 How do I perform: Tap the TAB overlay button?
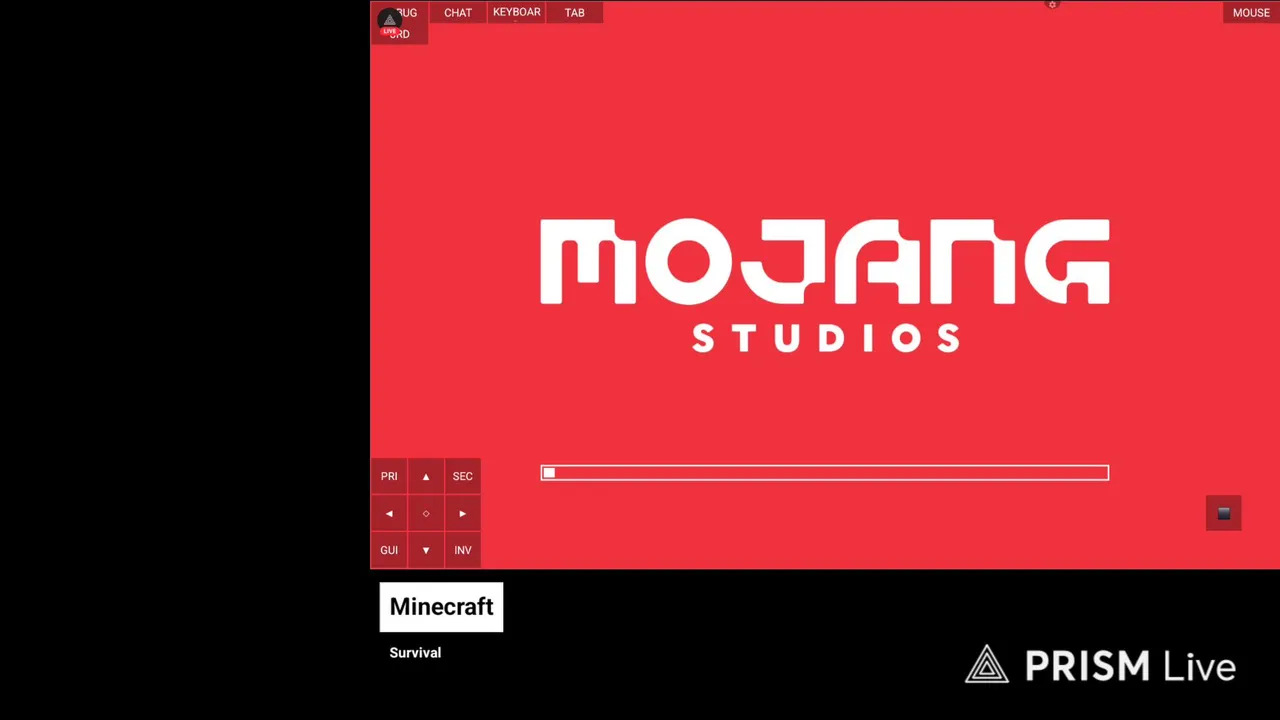574,12
